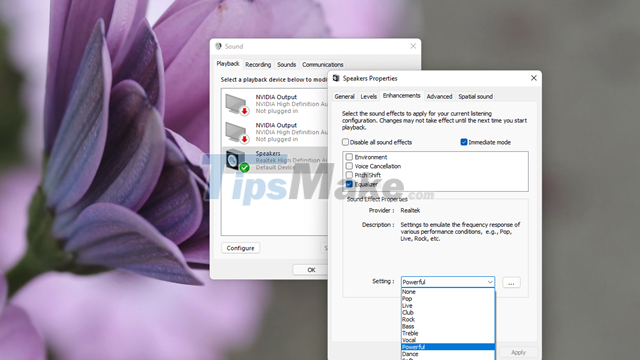This screenshot has height=360, width=640.
Task: Open the Spatial sound tab
Action: 476,96
